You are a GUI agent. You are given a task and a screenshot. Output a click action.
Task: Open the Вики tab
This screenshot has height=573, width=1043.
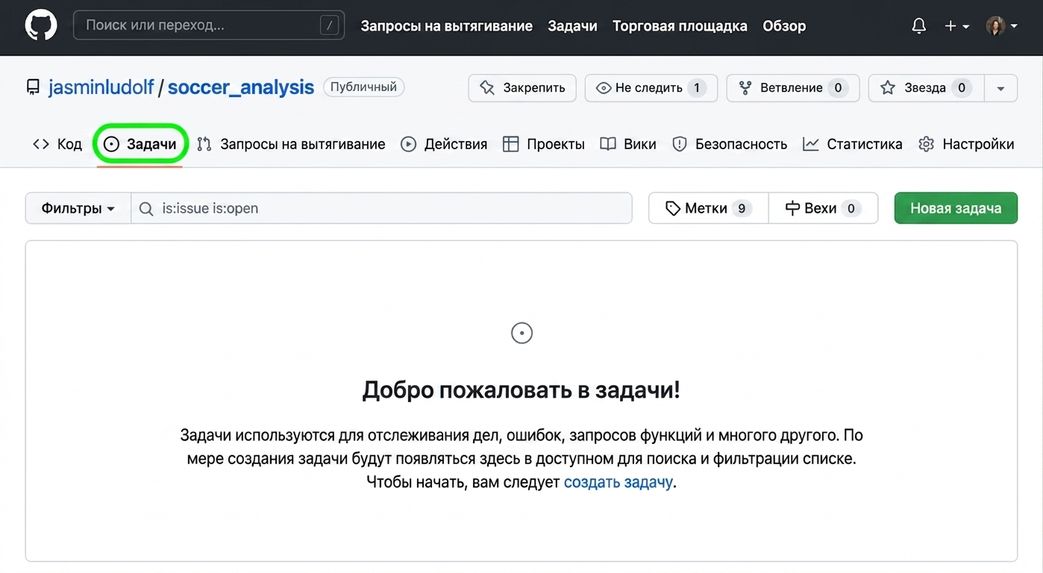[x=628, y=144]
